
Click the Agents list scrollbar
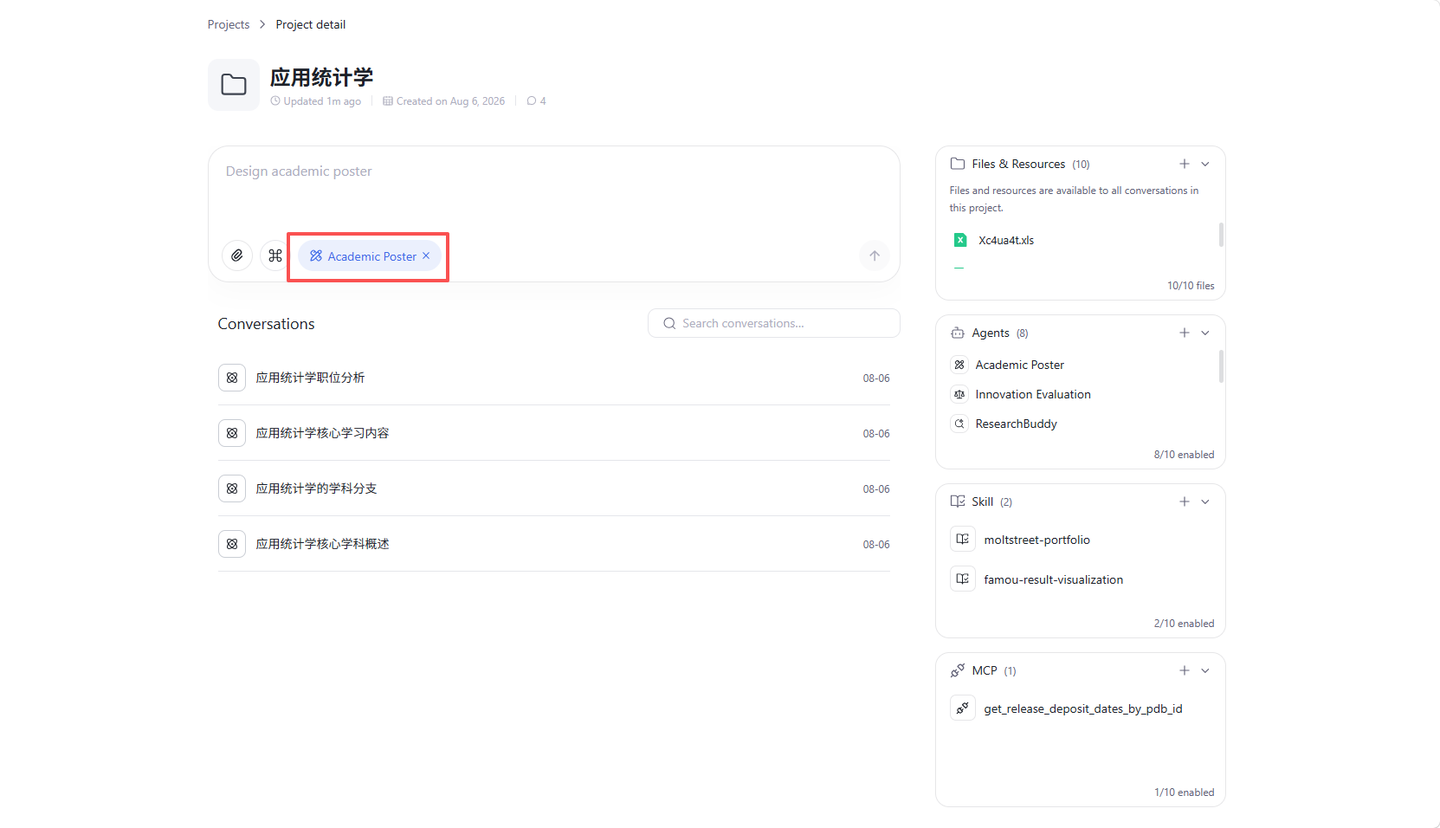pyautogui.click(x=1221, y=366)
